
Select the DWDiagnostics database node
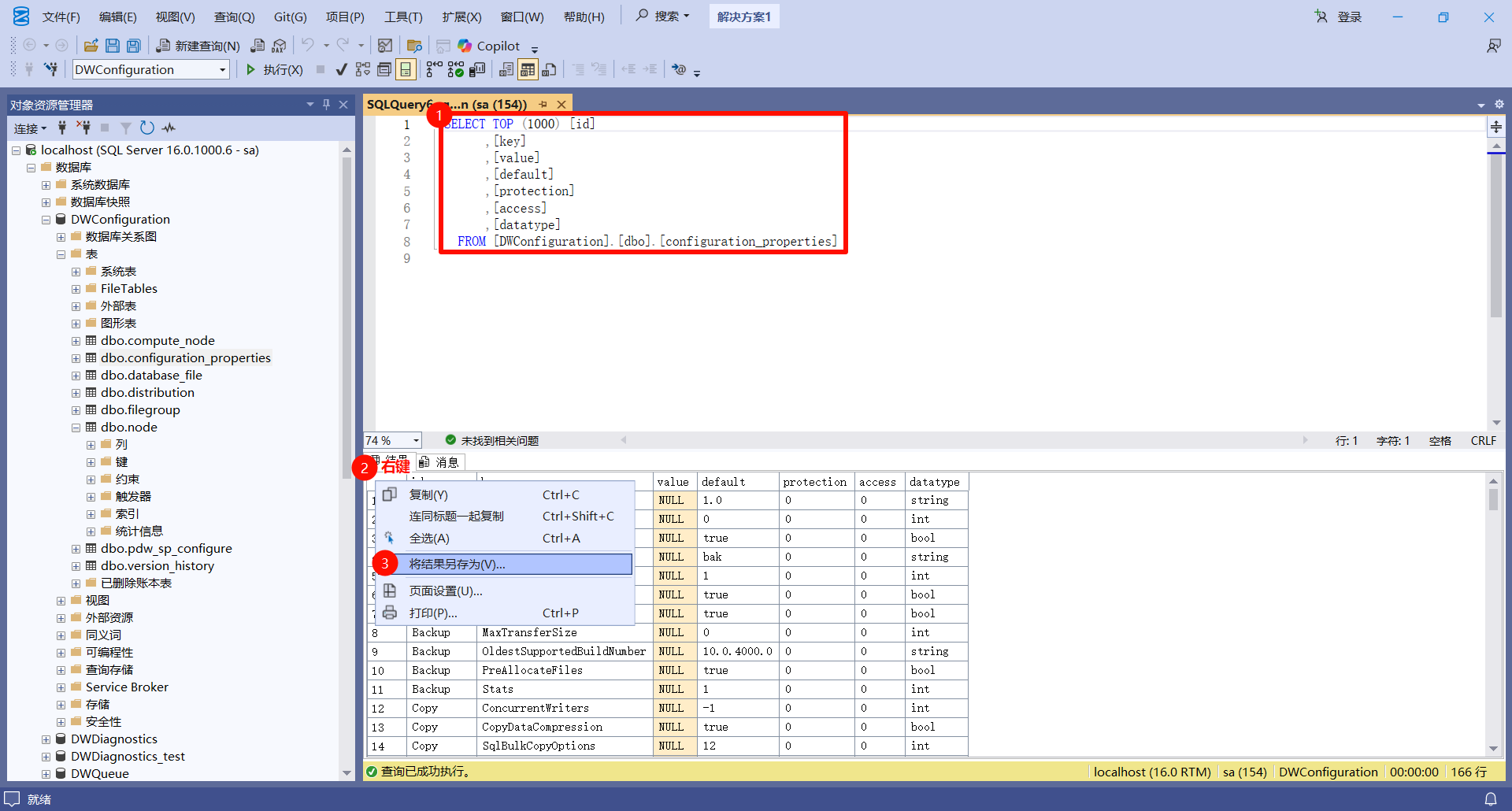pos(114,739)
